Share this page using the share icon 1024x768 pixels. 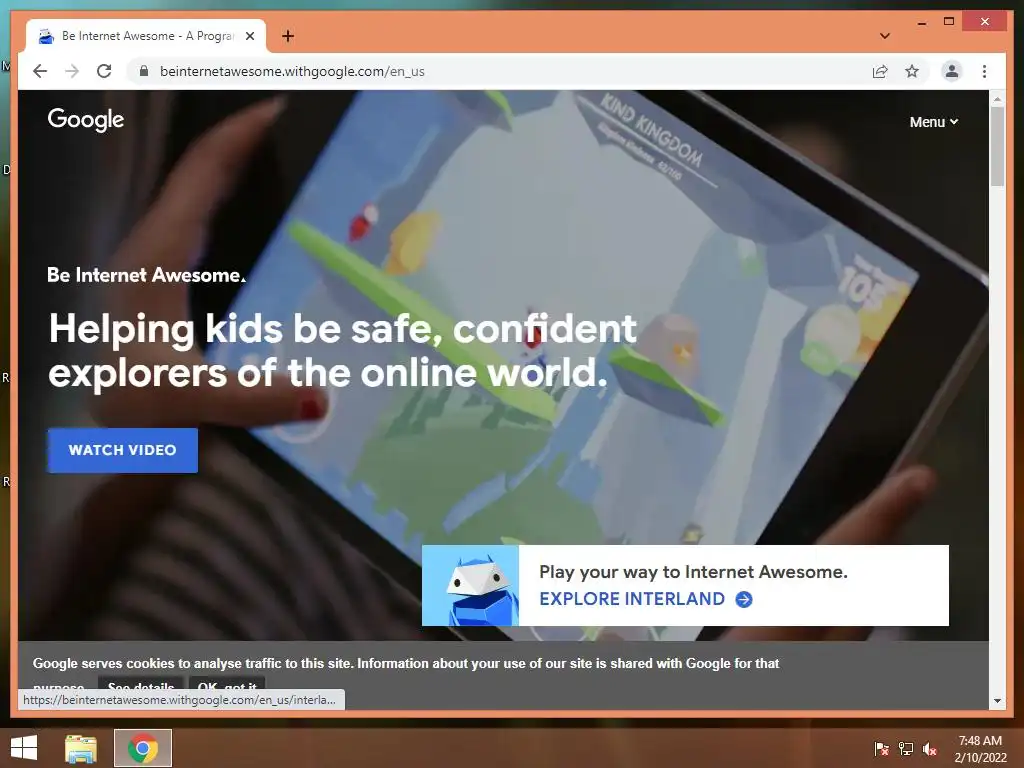coord(880,71)
